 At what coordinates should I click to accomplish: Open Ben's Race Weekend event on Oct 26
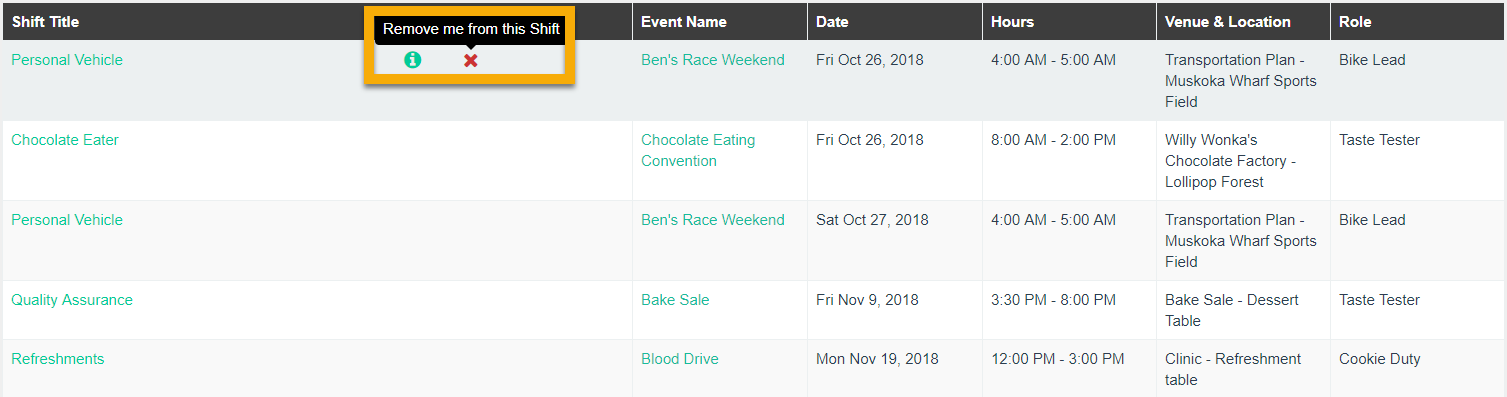pos(713,60)
